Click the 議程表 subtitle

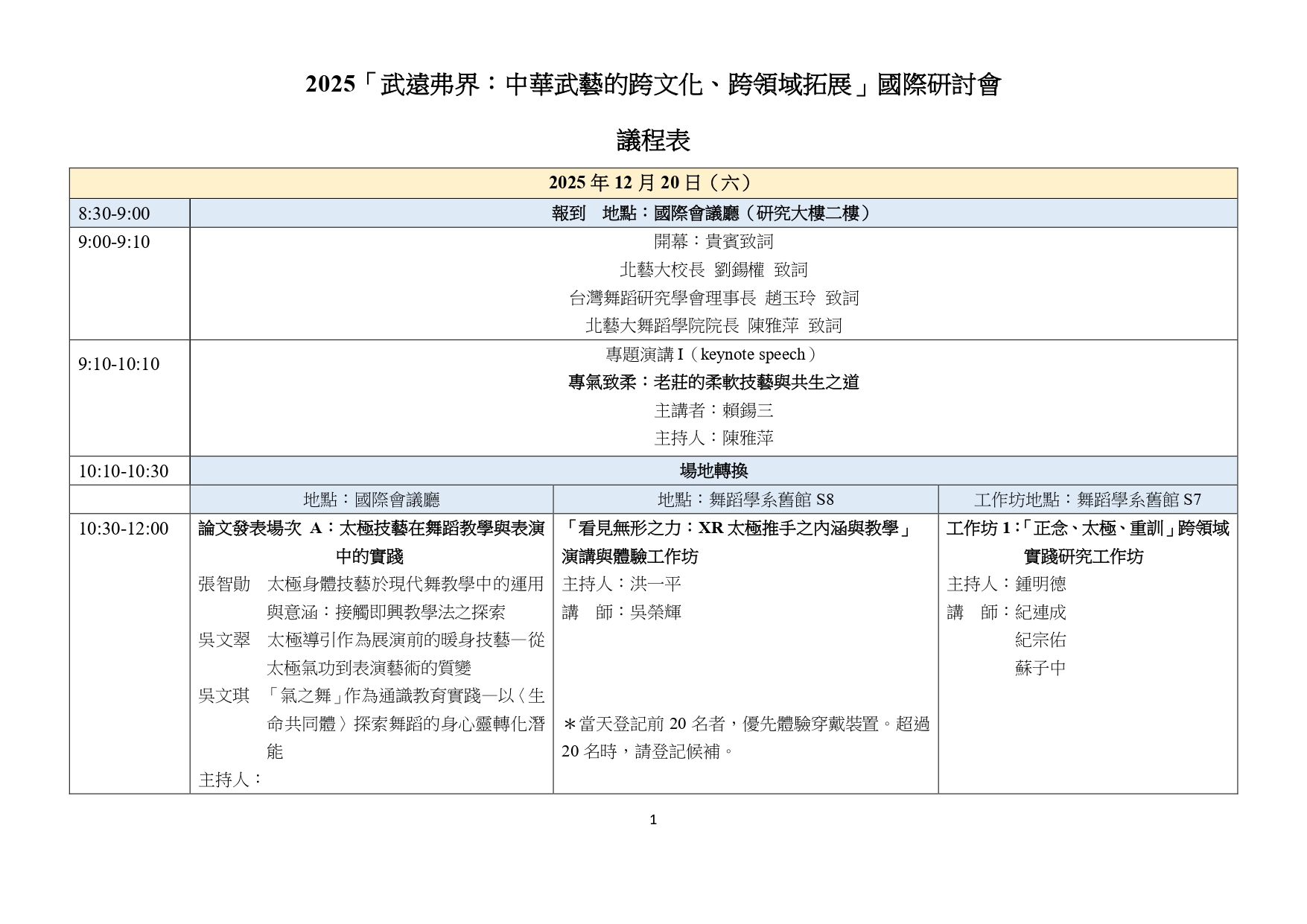coord(653,141)
